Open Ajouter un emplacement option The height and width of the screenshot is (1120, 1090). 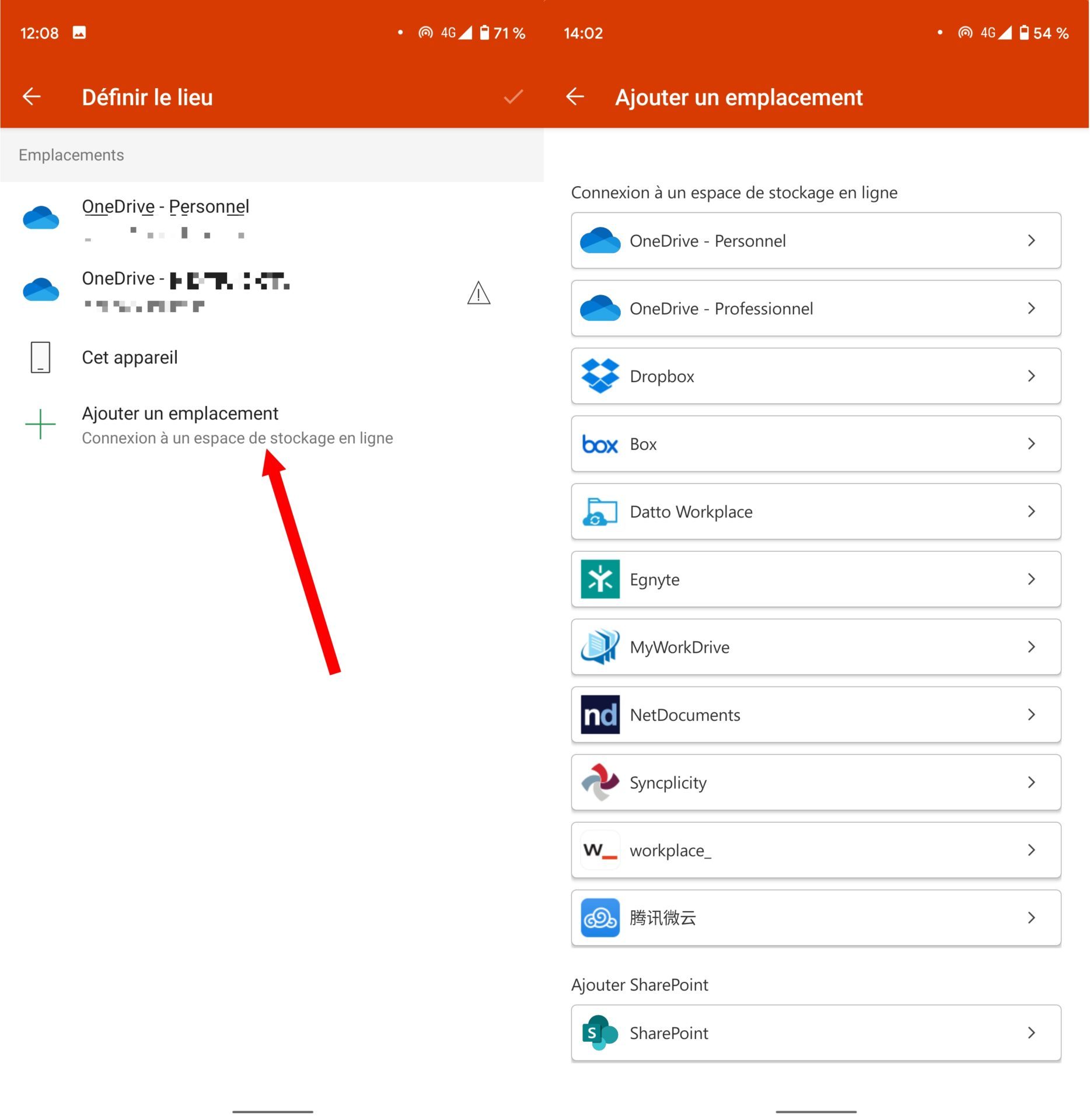click(272, 425)
